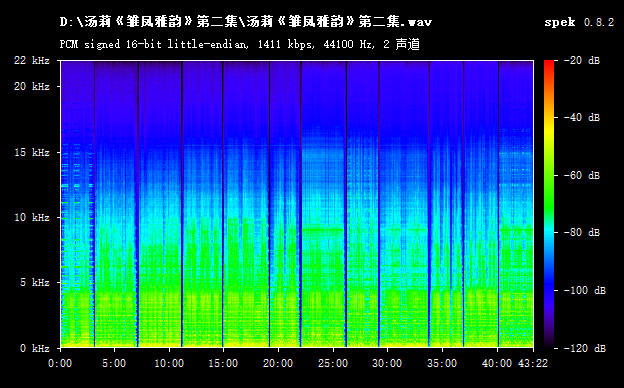Click the 0 kHz bottom frequency label
Screen dimensions: 624x388
tap(35, 349)
